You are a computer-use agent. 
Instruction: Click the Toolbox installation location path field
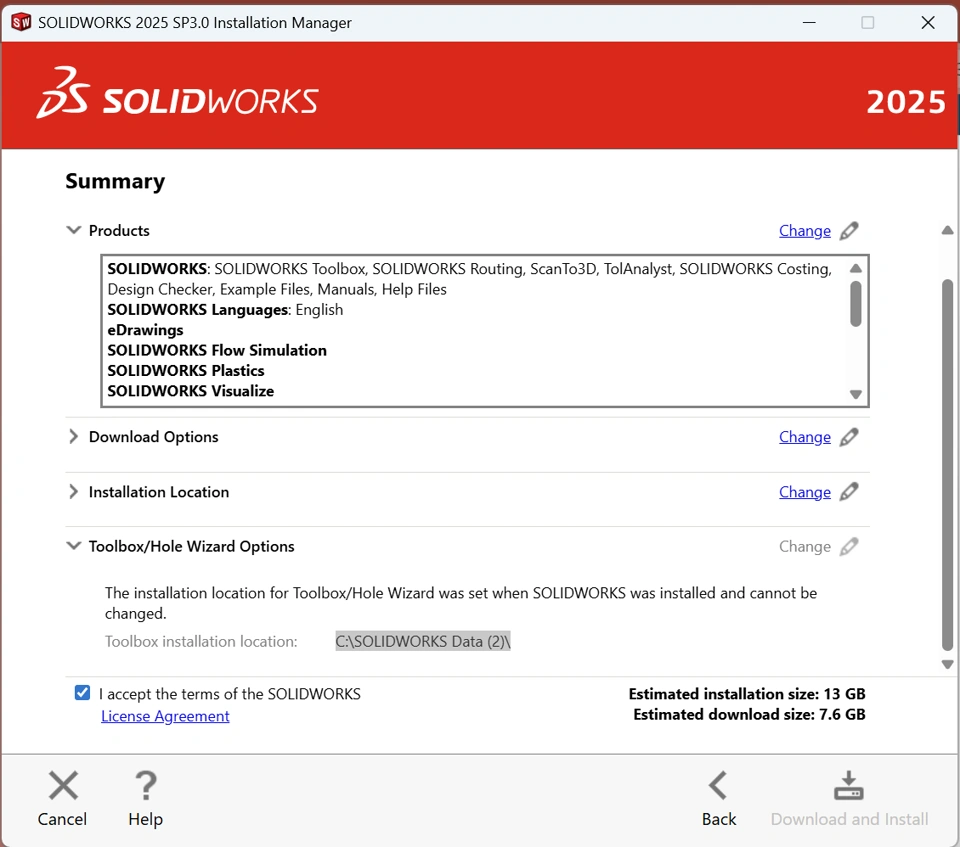click(422, 641)
